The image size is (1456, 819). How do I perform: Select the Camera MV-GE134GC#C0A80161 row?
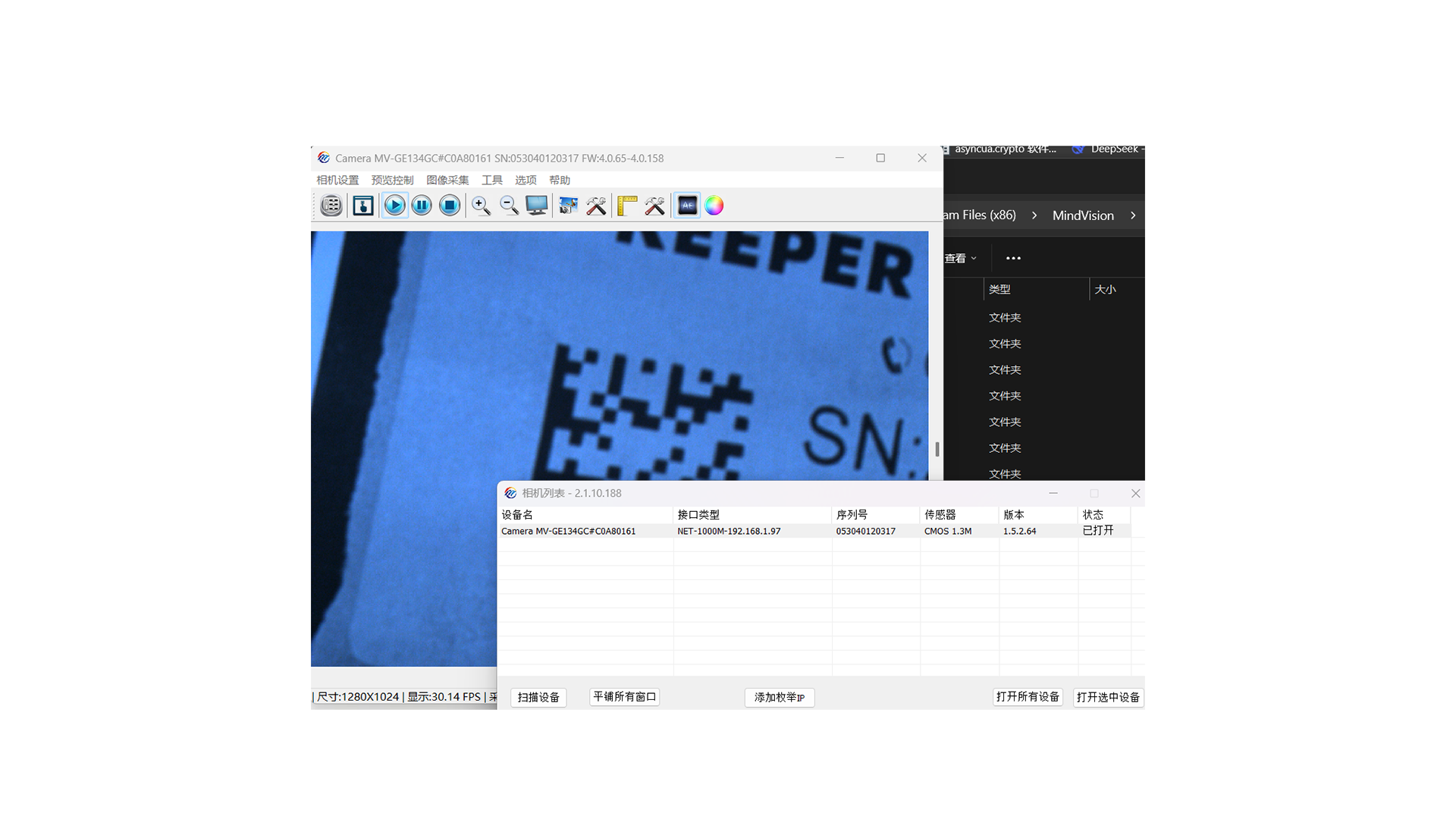pyautogui.click(x=569, y=531)
